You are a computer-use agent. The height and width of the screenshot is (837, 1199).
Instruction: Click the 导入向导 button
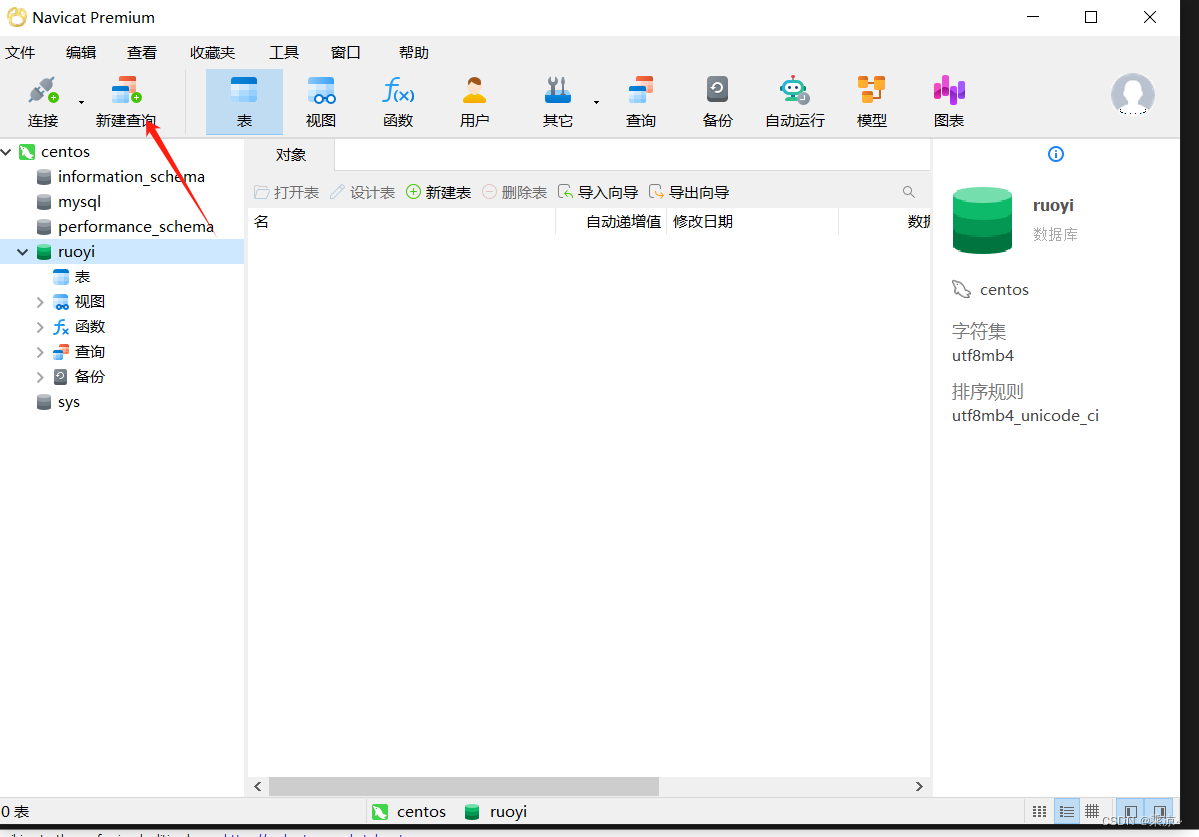598,192
